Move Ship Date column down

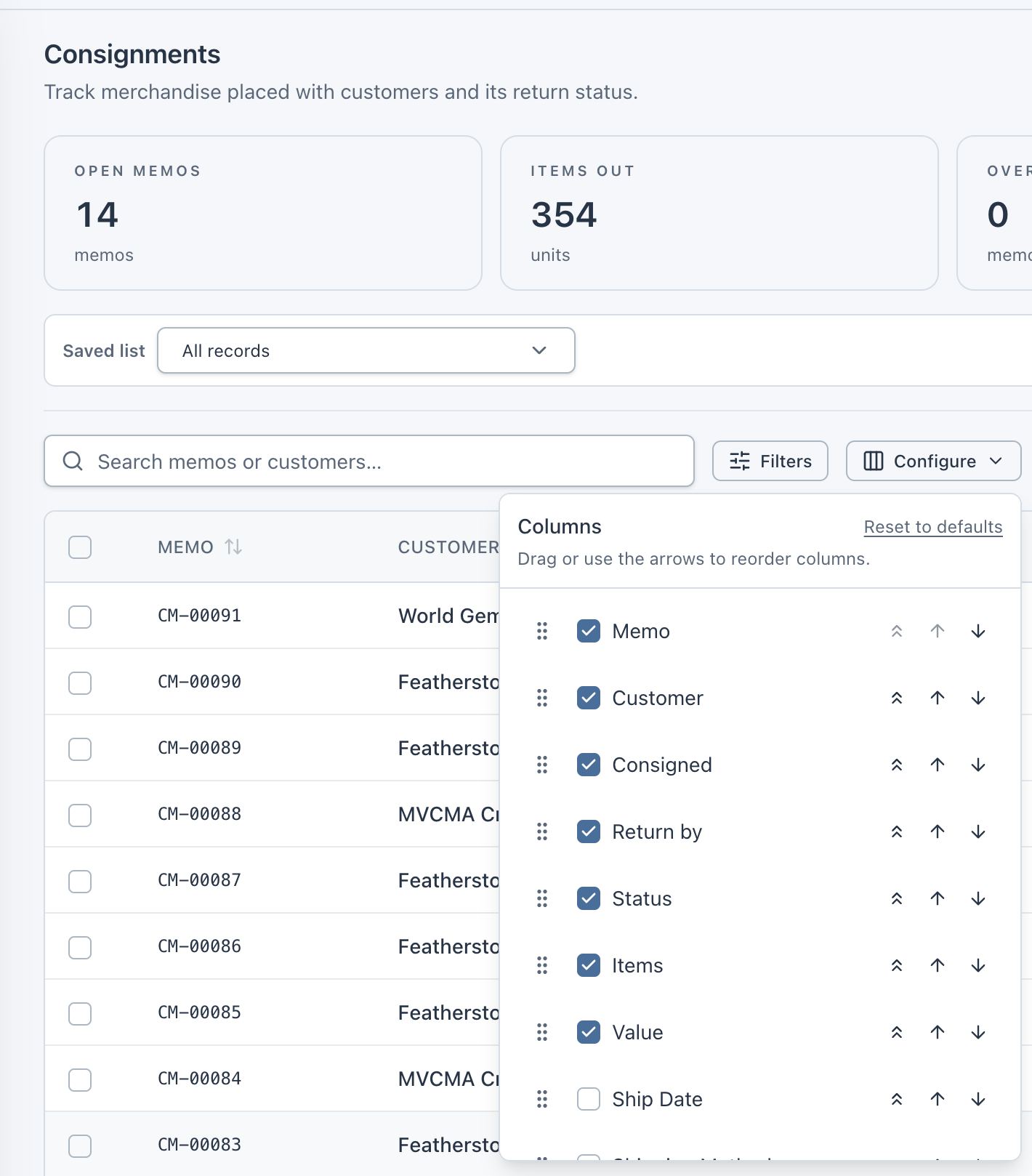tap(978, 1099)
